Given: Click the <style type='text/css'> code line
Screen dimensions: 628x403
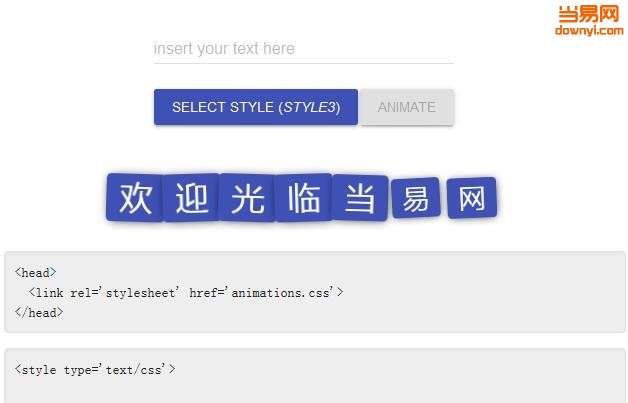Looking at the screenshot, I should click(95, 369).
